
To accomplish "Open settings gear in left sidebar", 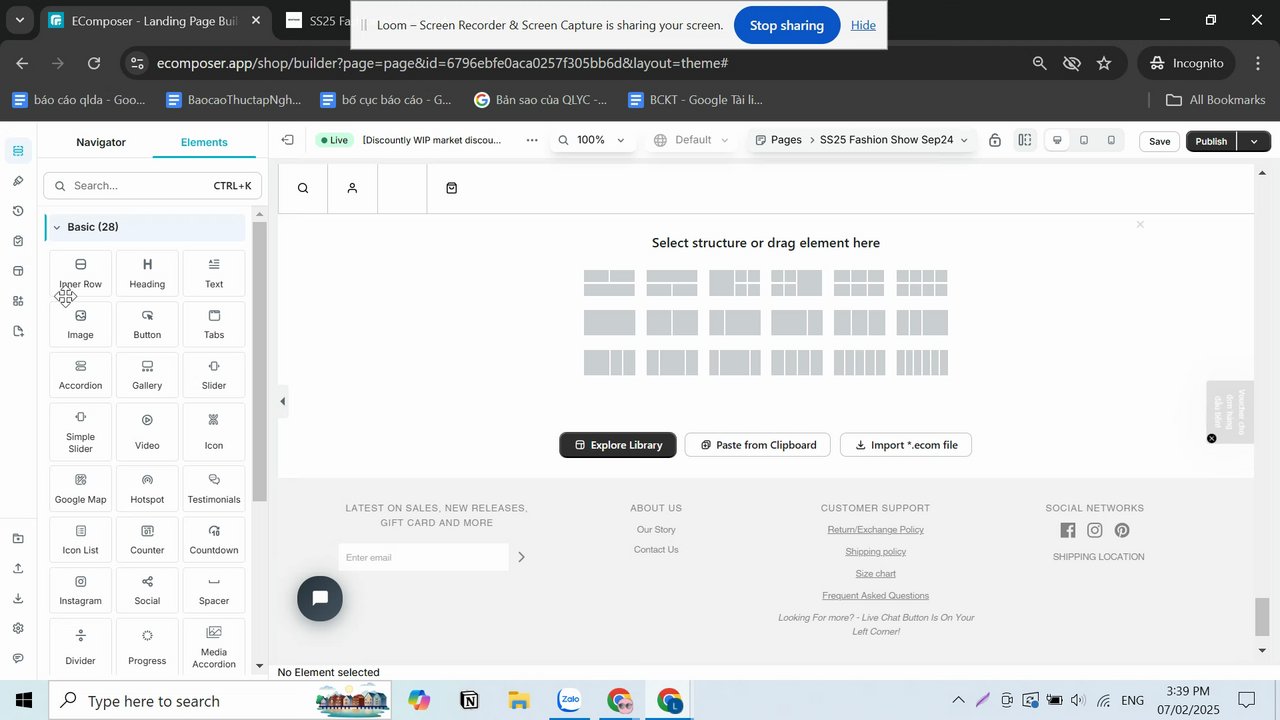I will coord(18,628).
